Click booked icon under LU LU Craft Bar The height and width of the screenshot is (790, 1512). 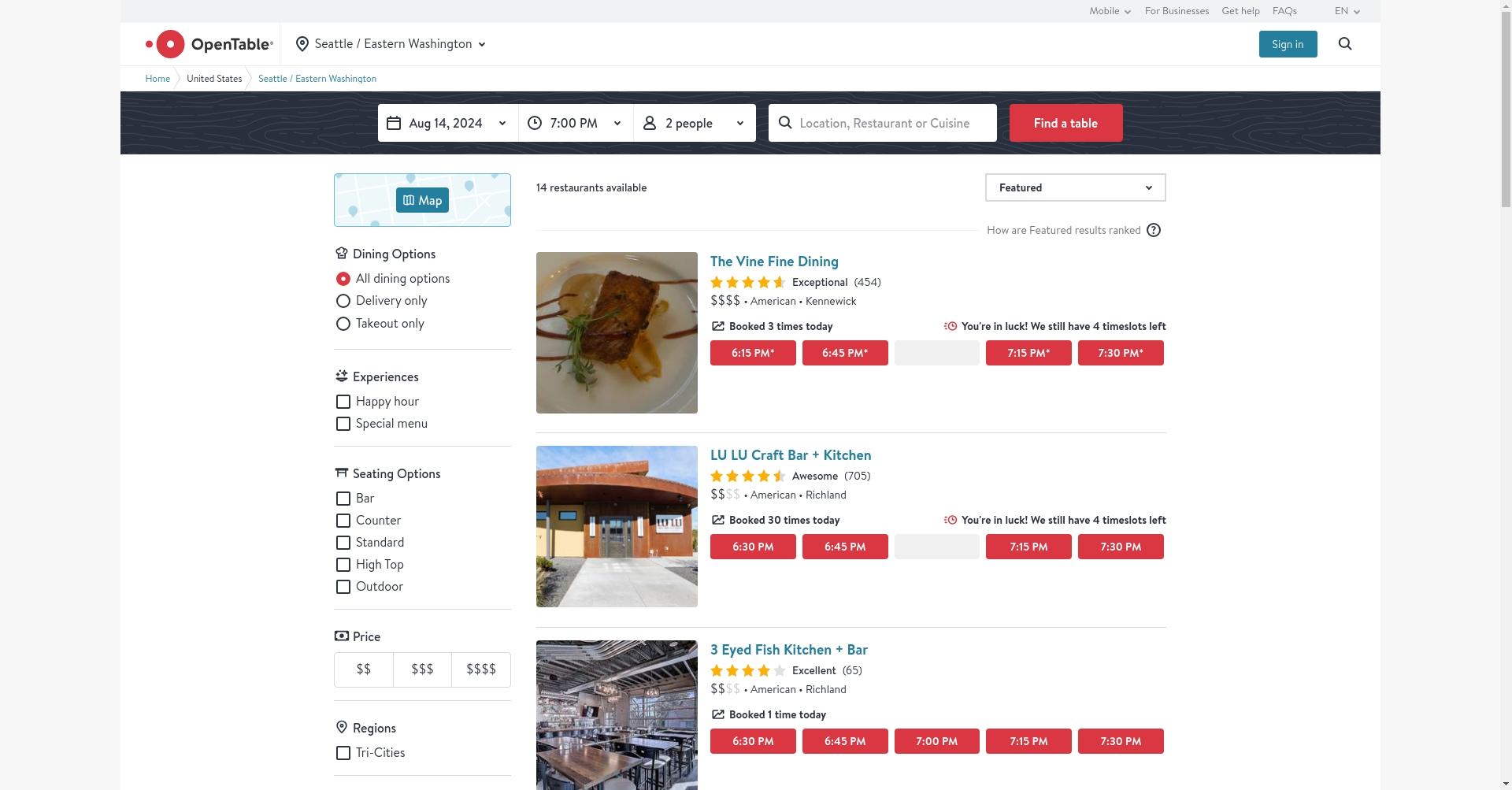(717, 520)
